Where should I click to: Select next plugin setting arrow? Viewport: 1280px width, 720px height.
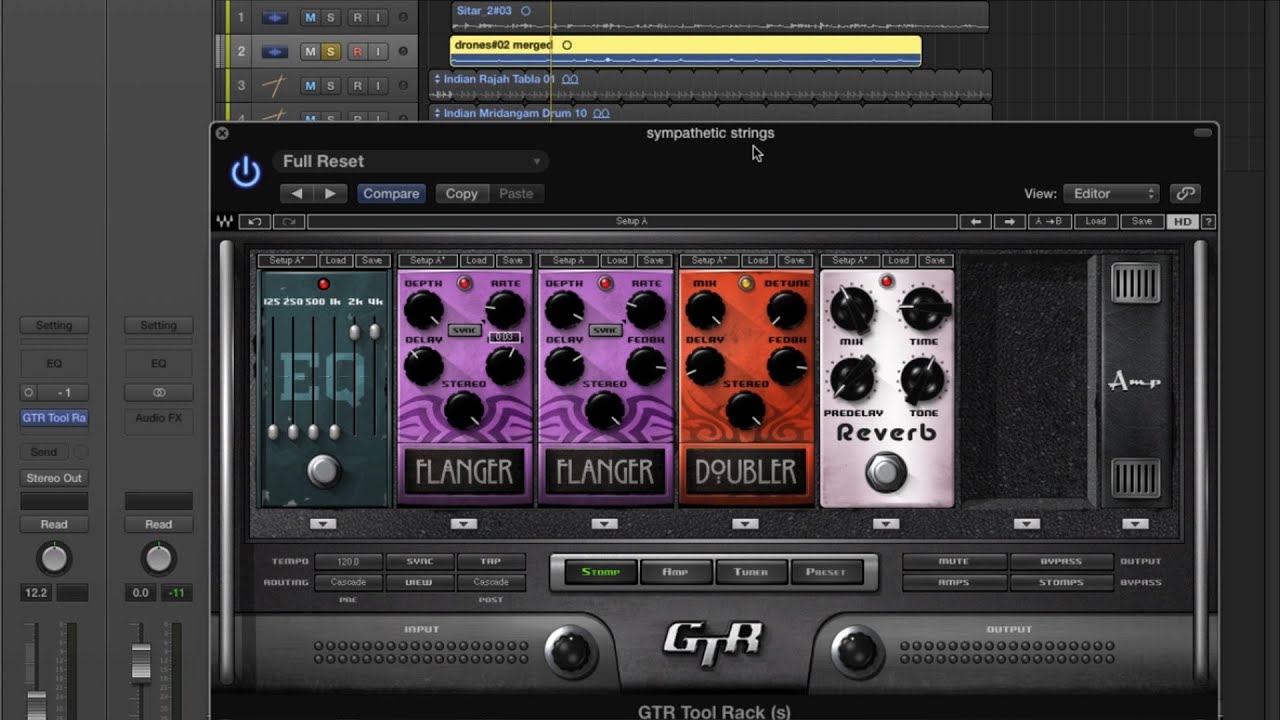[x=331, y=194]
